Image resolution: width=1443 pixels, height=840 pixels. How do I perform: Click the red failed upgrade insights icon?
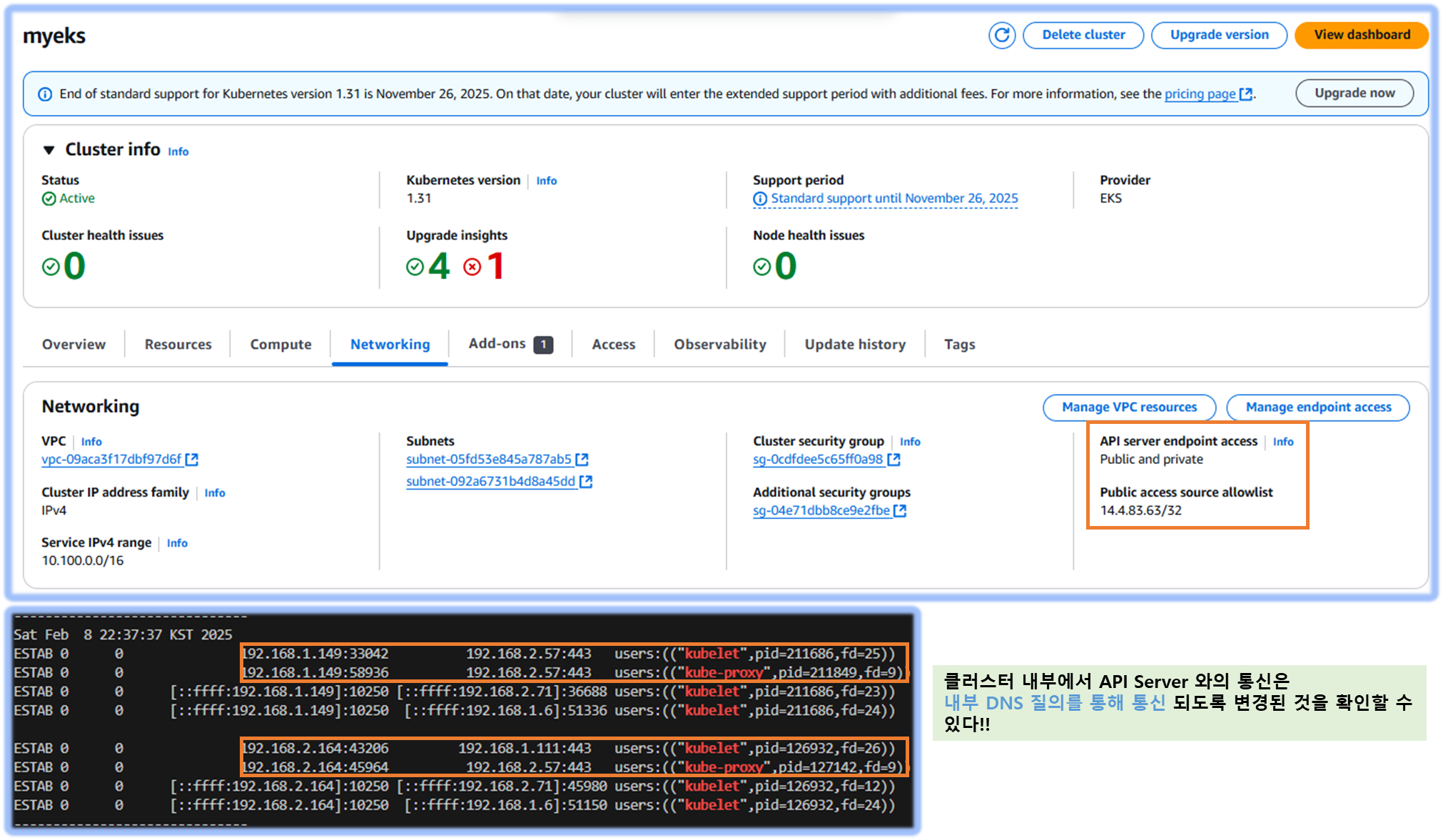[x=472, y=267]
